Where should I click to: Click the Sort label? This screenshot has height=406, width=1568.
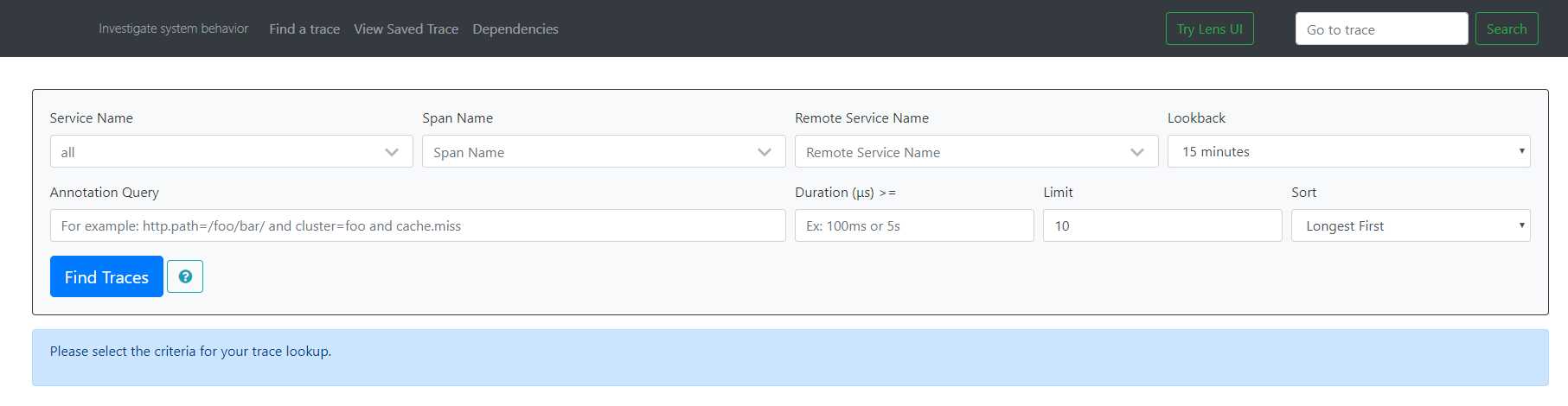point(1303,192)
